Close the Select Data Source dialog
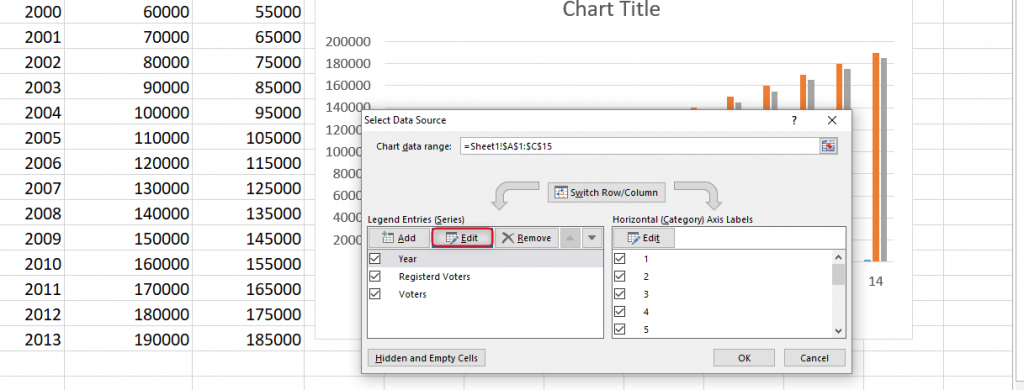 pos(831,121)
